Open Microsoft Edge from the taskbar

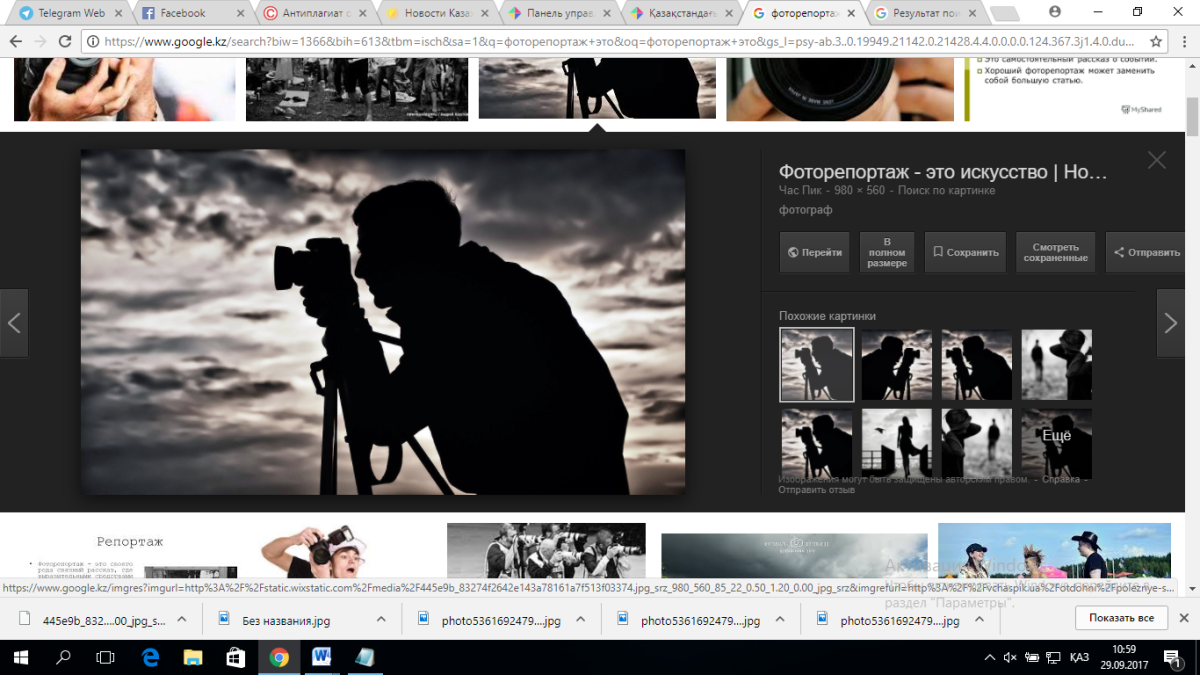tap(150, 657)
